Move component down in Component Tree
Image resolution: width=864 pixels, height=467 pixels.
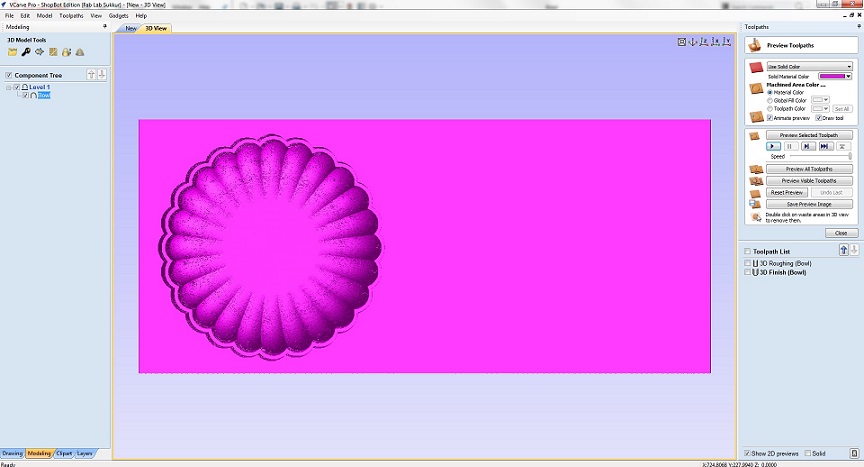click(x=101, y=74)
